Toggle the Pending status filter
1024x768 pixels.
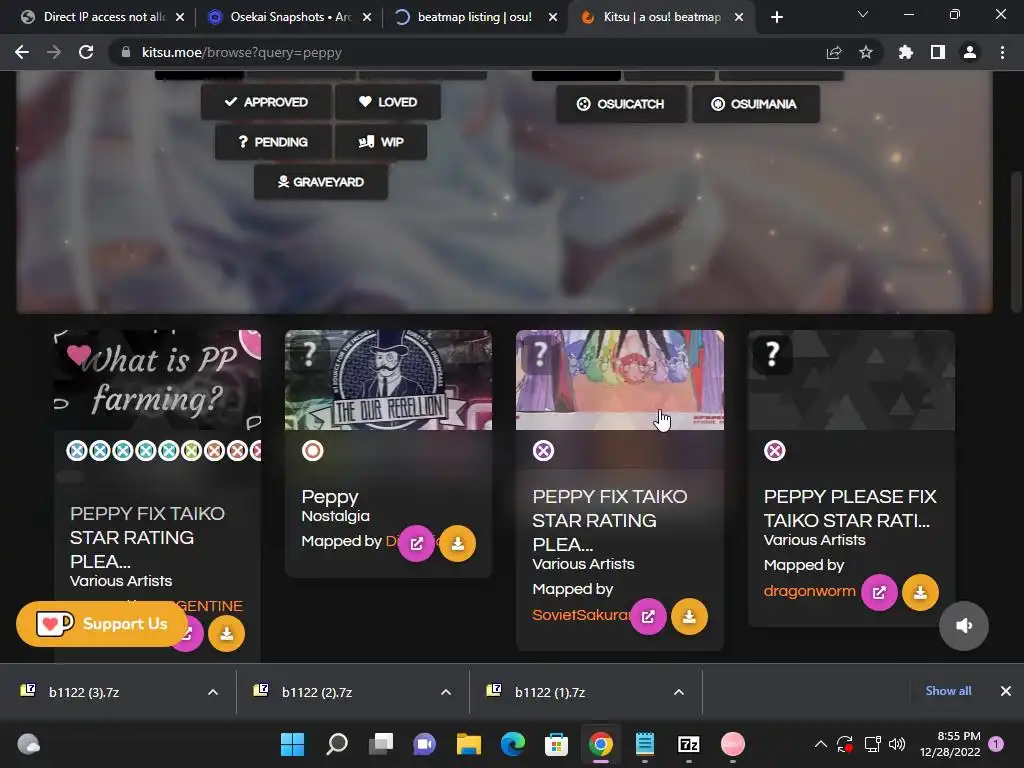coord(273,142)
